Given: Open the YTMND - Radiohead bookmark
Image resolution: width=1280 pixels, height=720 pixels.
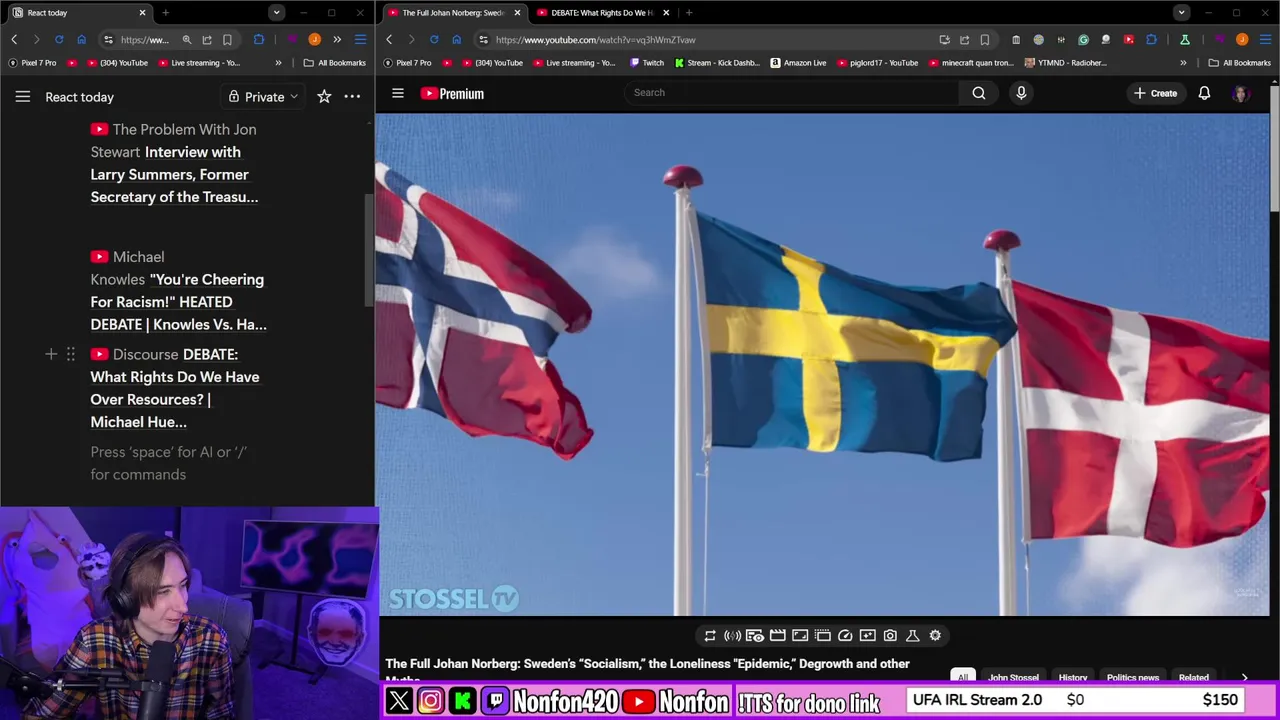Looking at the screenshot, I should click(x=1066, y=63).
